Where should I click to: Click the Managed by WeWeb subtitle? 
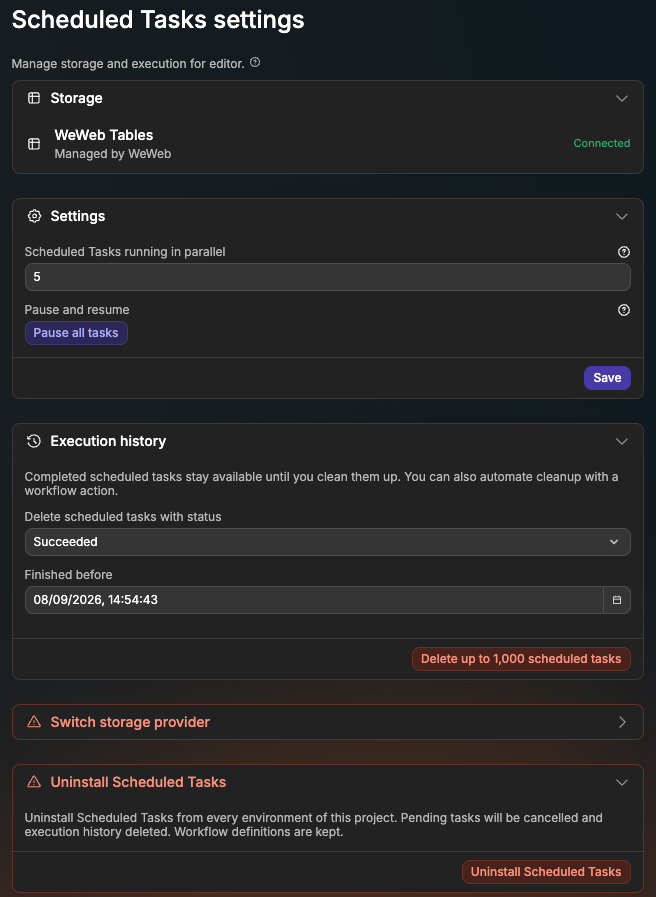[x=113, y=154]
